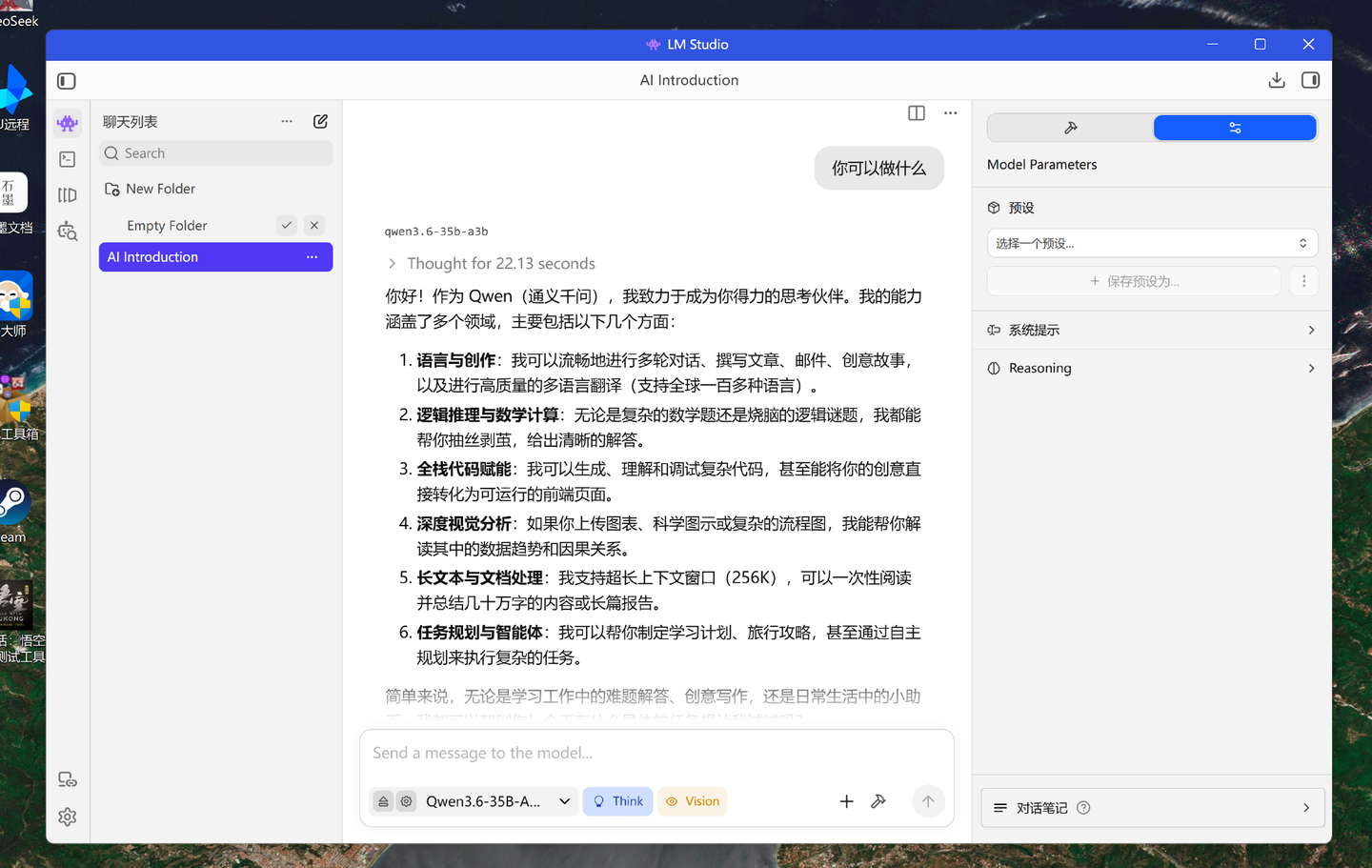Screen dimensions: 1372x868
Task: Click the qwen3.6-35b-a3b model label
Action: pyautogui.click(x=436, y=232)
